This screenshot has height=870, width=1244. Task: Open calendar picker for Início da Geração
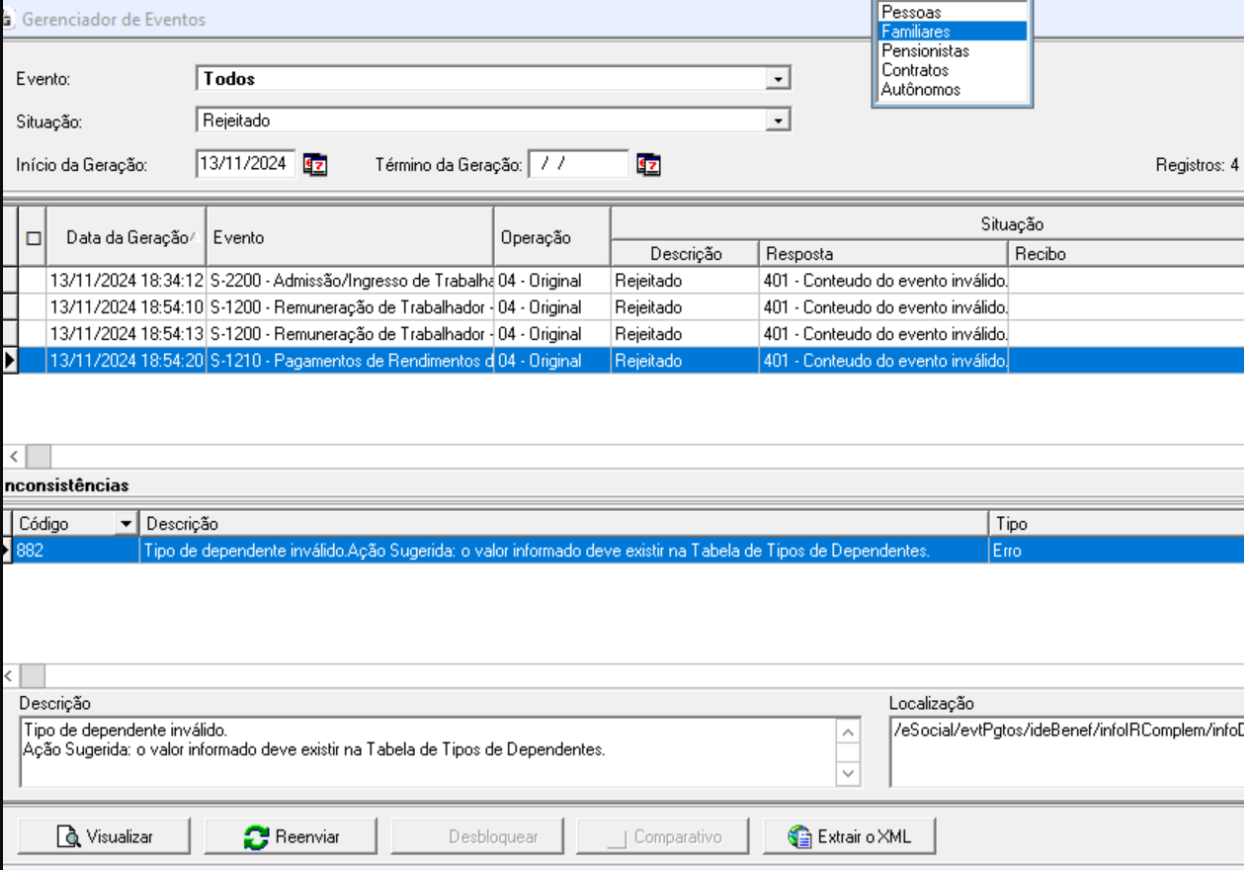(x=316, y=164)
